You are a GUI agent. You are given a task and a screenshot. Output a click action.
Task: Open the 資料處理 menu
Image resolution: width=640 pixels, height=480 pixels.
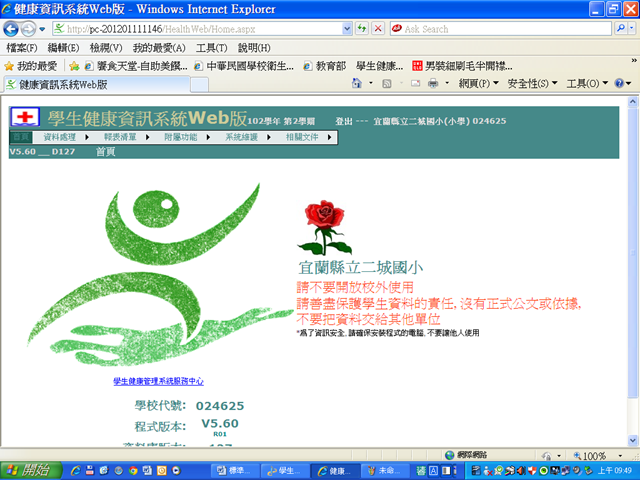point(60,136)
